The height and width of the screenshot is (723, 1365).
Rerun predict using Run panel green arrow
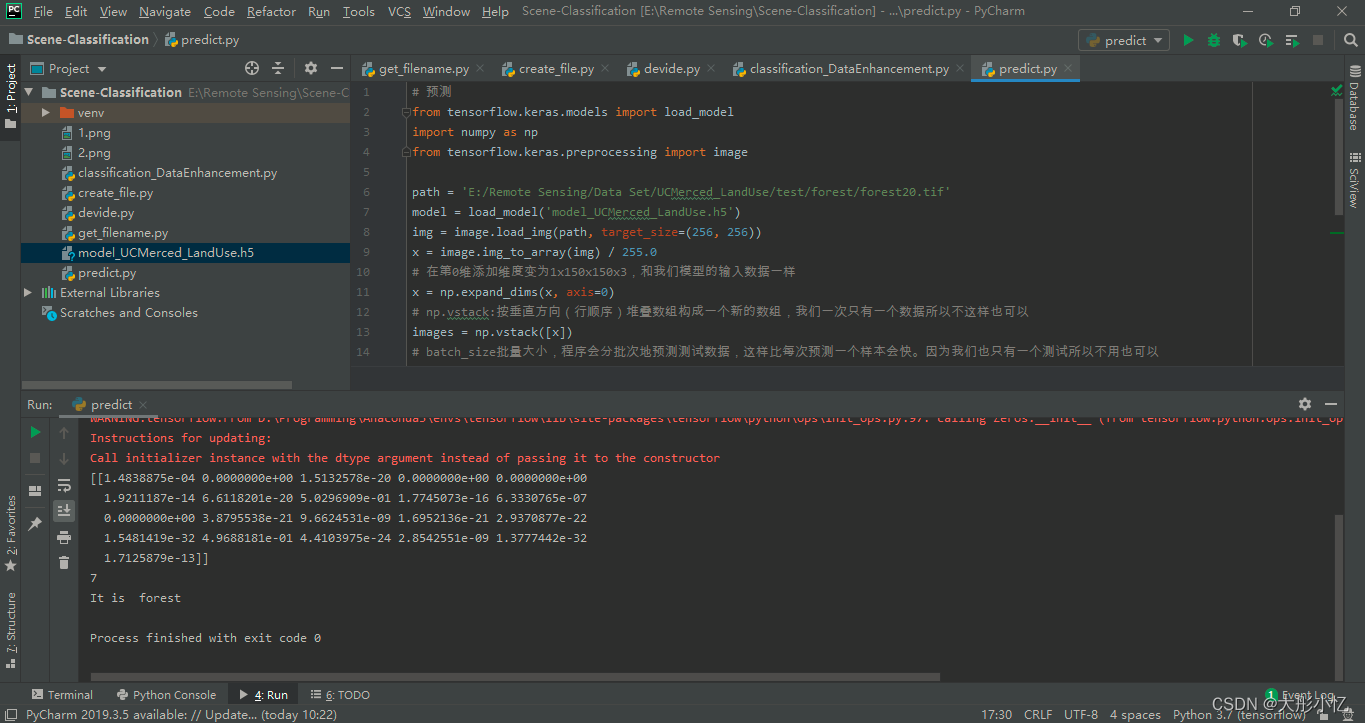[x=35, y=432]
